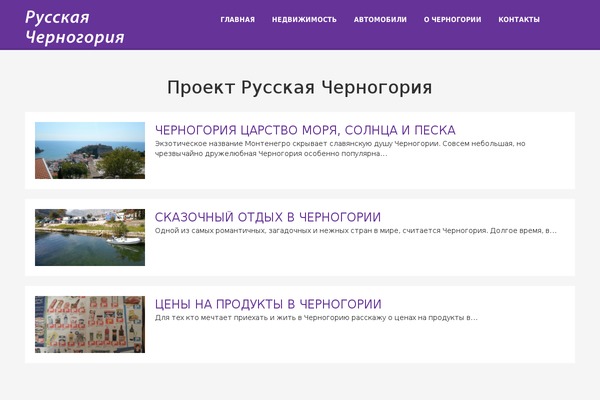Open the О ЧЕРНОГОРИИ menu page
600x400 pixels.
[x=452, y=20]
